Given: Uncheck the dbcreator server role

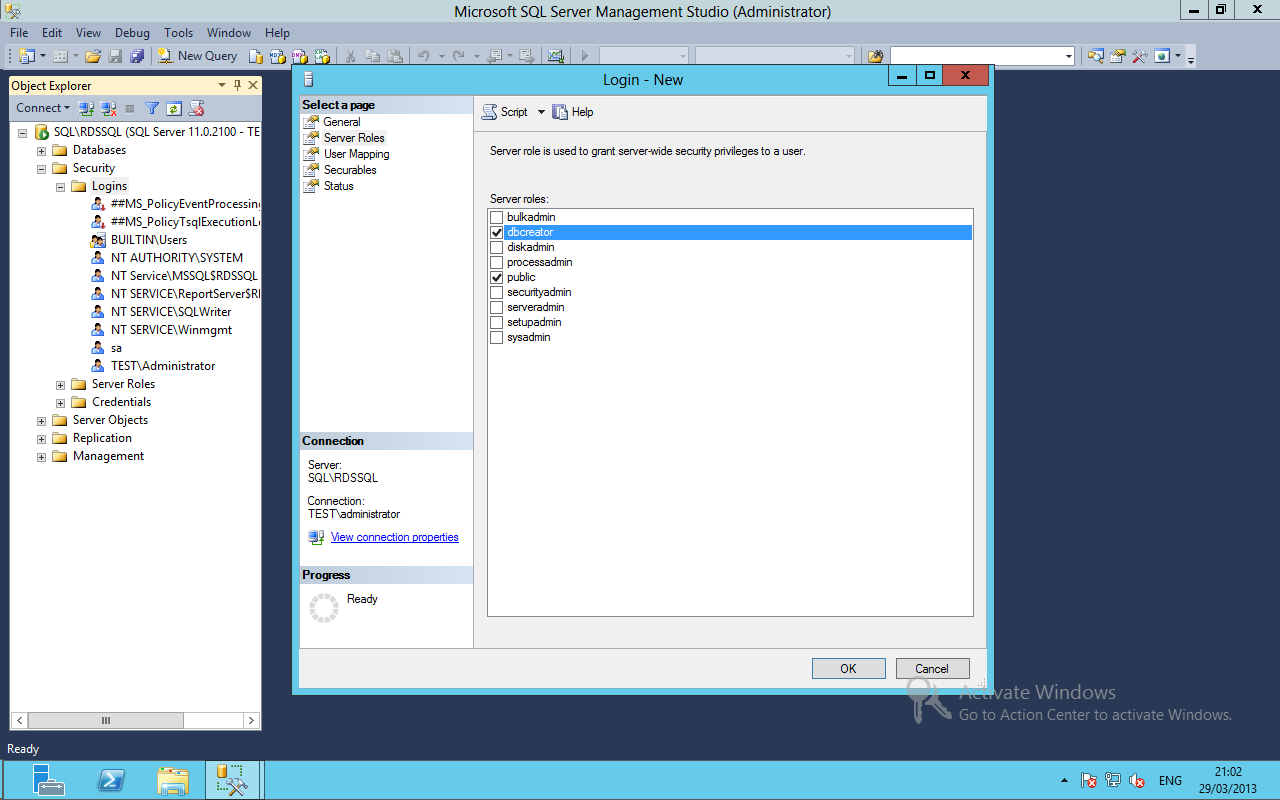Looking at the screenshot, I should (x=497, y=232).
